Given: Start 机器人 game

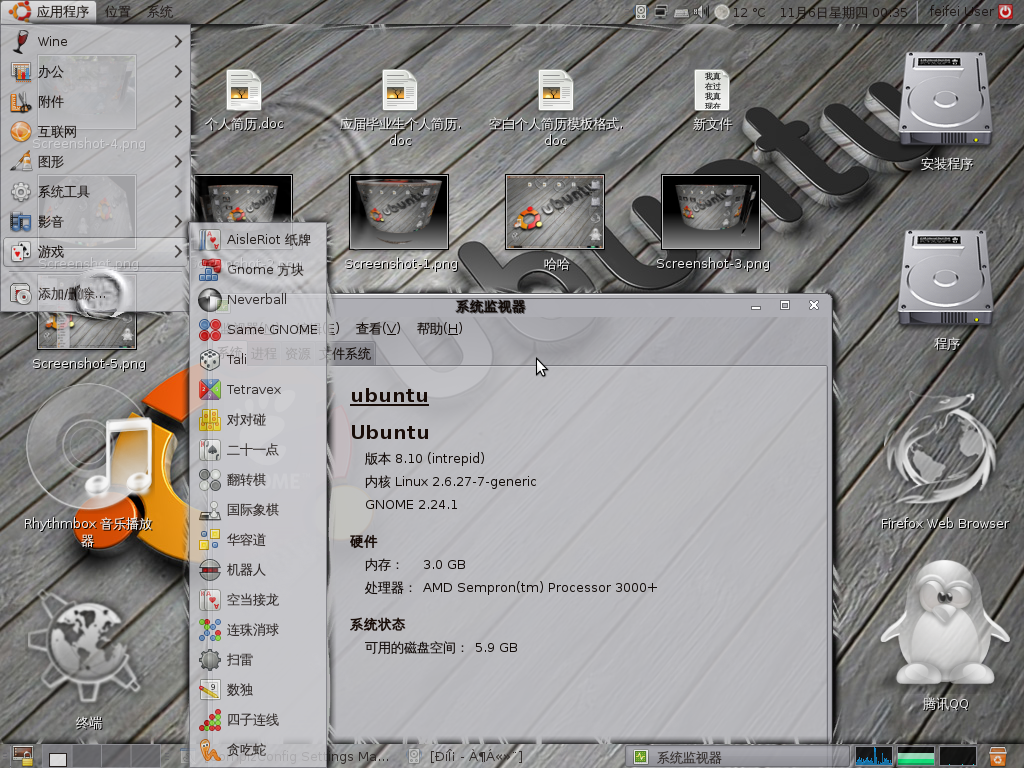Looking at the screenshot, I should pos(257,570).
